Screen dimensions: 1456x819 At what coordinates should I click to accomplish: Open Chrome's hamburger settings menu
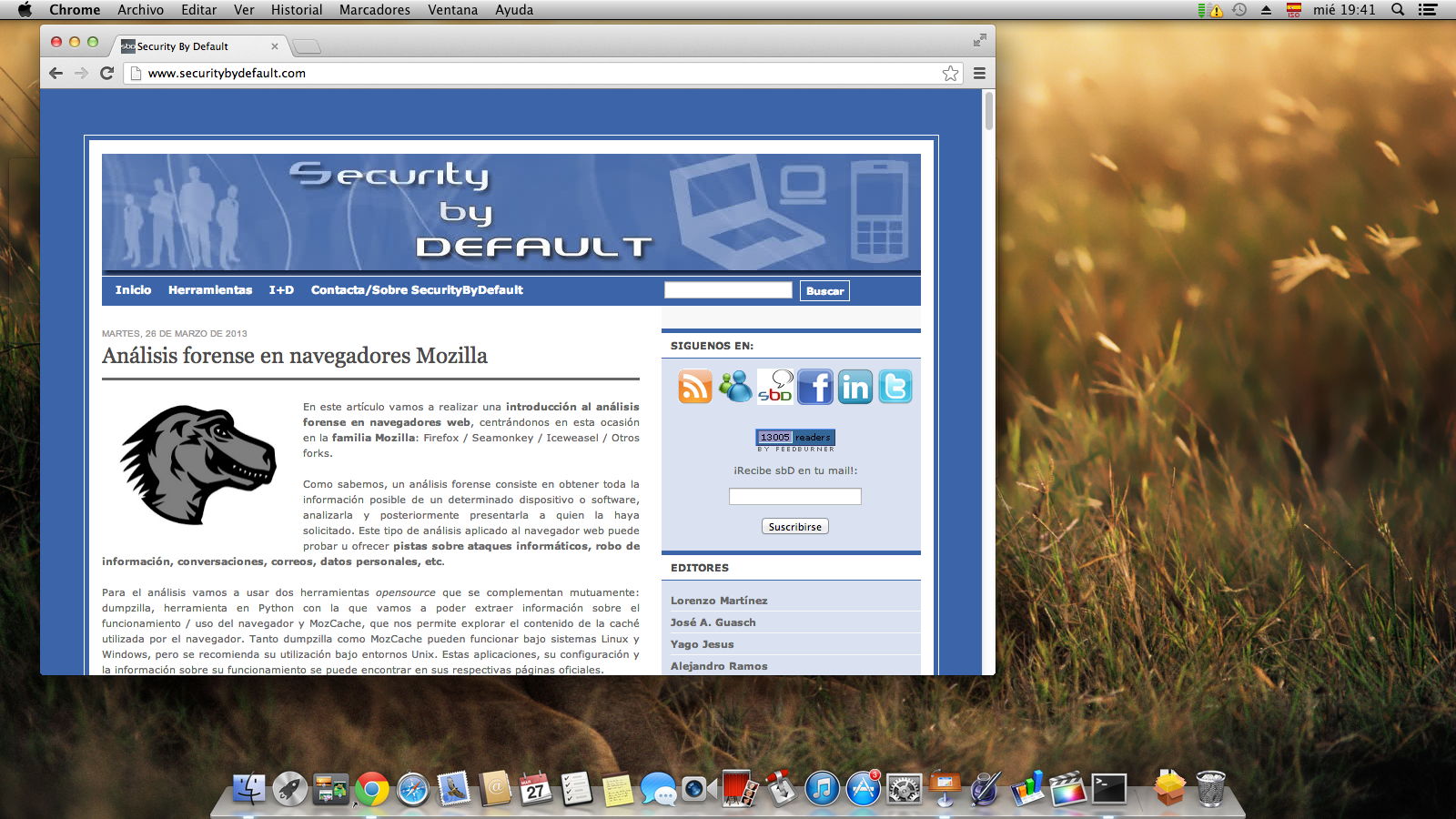tap(979, 73)
